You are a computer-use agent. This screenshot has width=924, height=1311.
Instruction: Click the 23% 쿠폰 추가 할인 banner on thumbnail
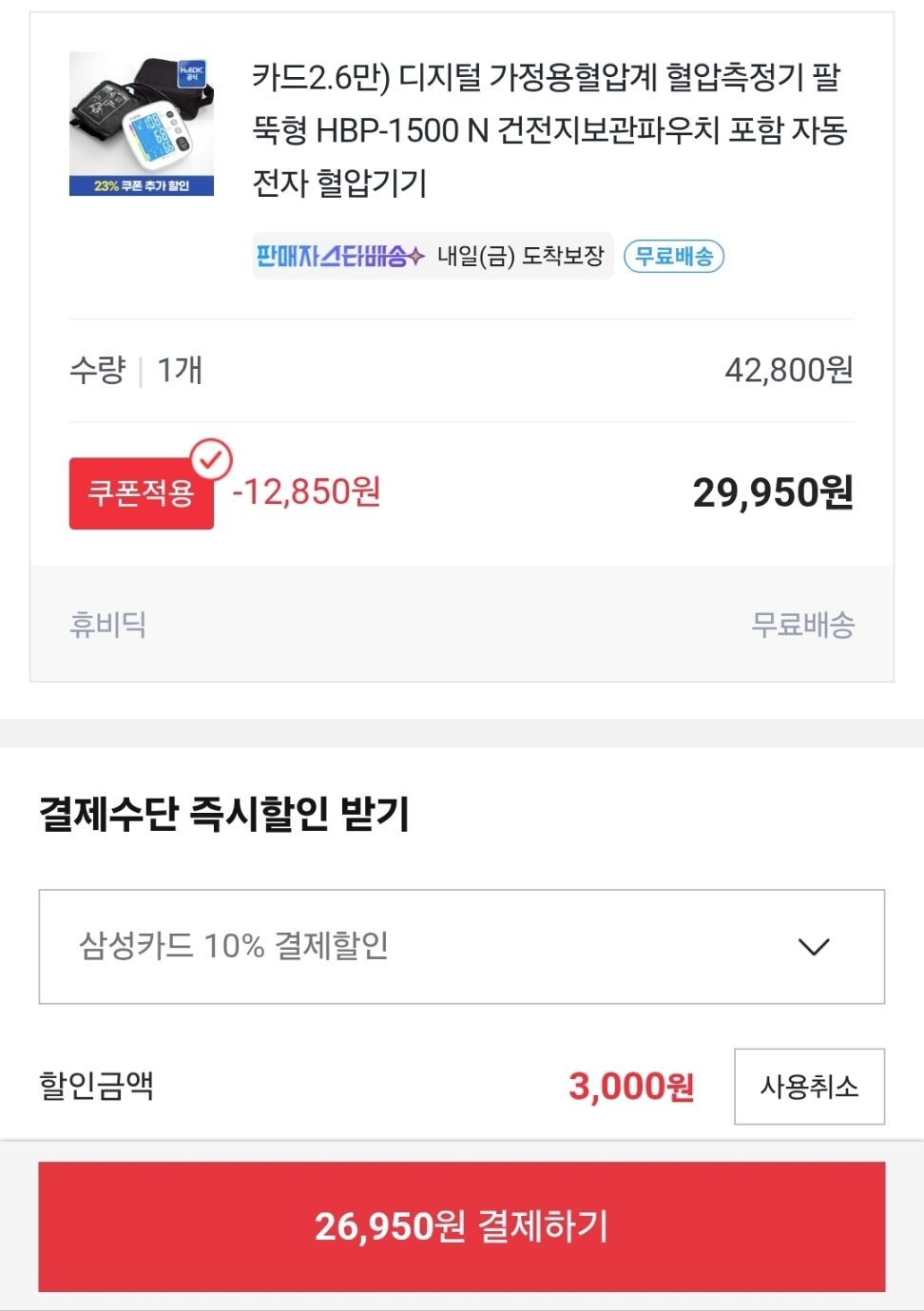click(x=142, y=185)
